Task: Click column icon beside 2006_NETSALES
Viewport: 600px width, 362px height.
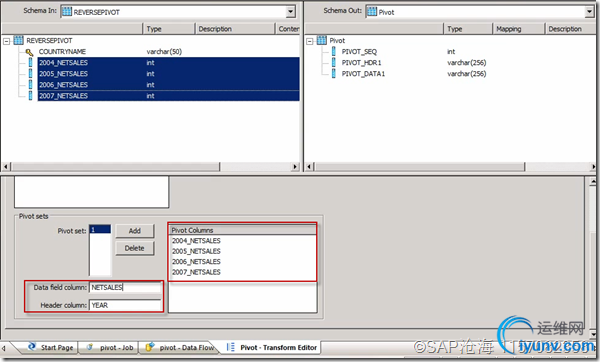Action: (x=31, y=85)
